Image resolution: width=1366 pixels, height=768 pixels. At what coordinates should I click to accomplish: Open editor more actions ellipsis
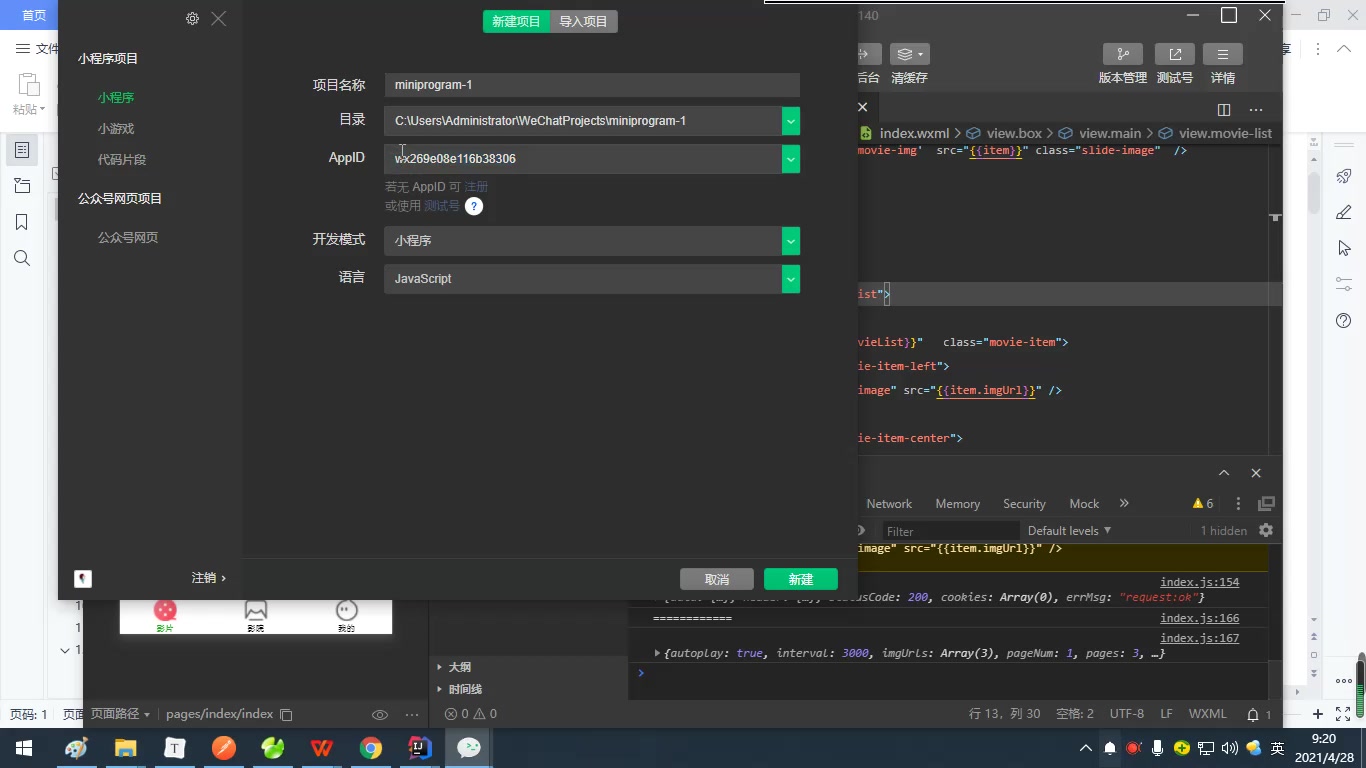(x=1256, y=110)
